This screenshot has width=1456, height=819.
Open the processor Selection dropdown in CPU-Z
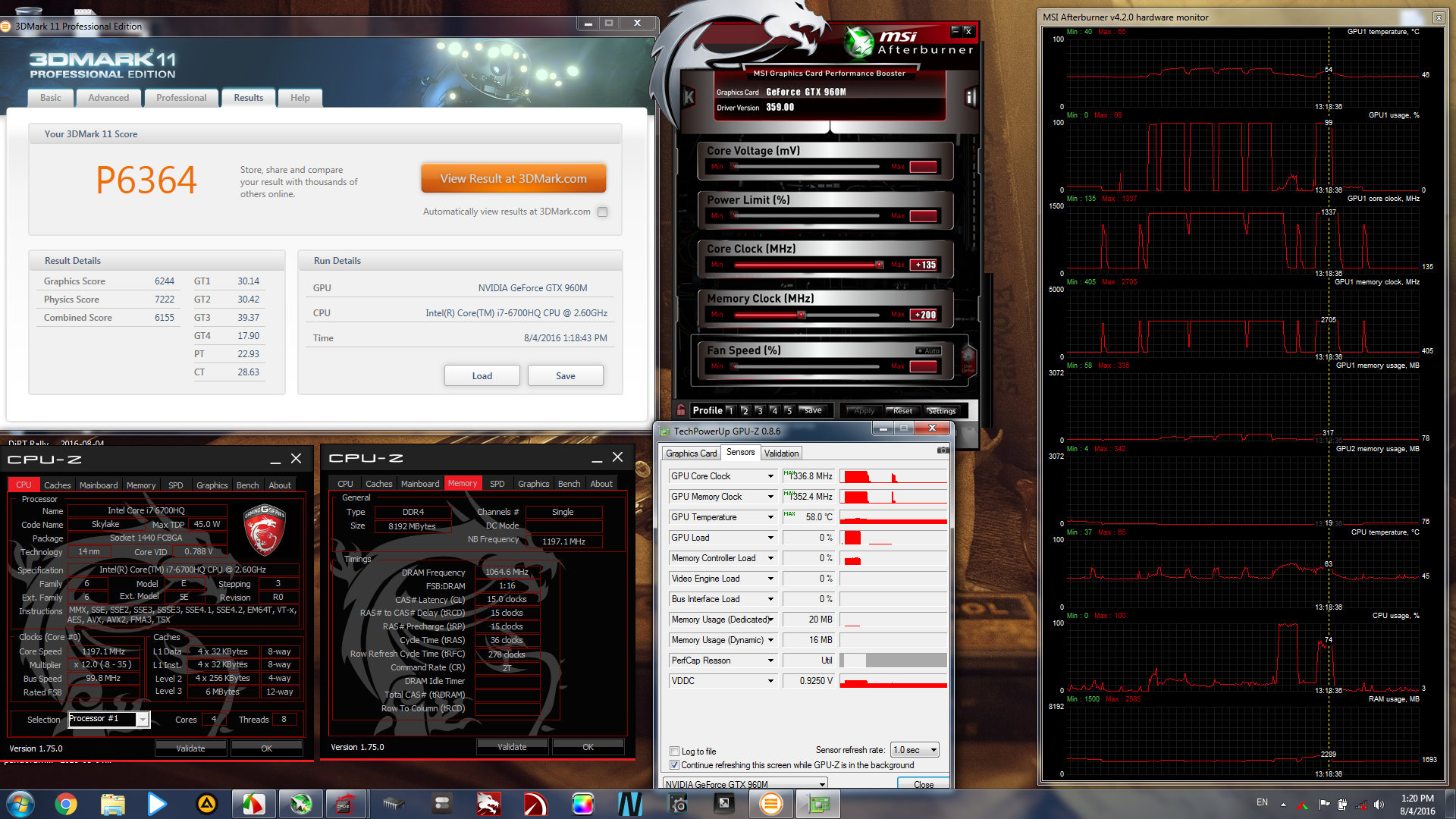pos(142,719)
